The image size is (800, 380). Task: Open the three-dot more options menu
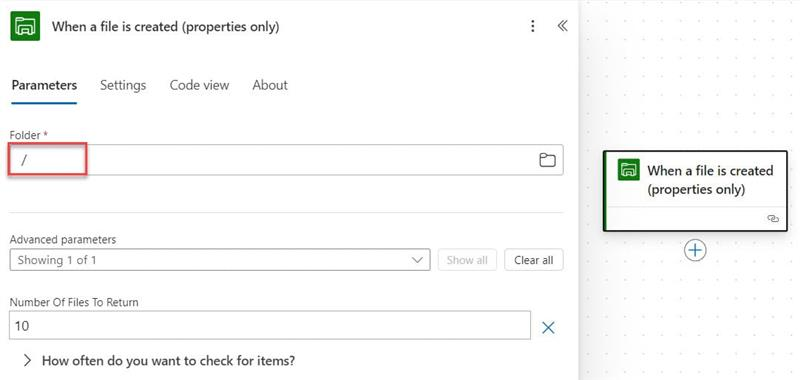click(533, 26)
